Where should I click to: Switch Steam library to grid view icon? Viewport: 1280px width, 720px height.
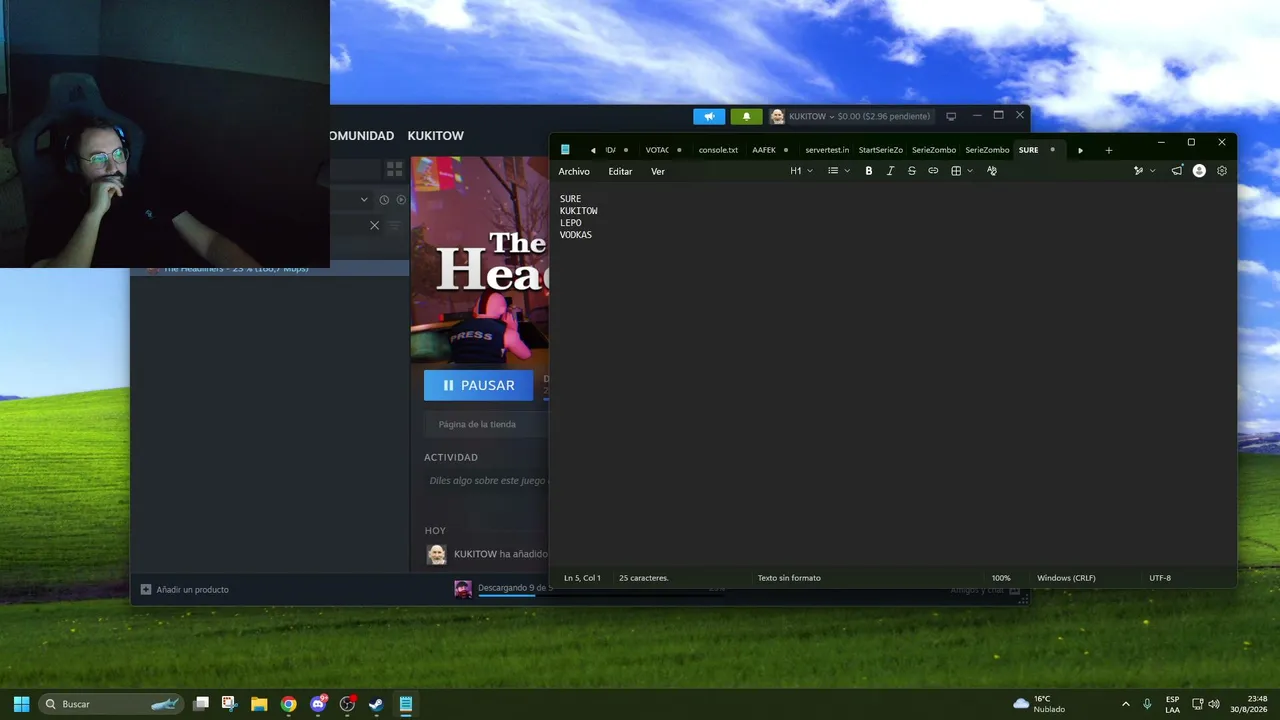pyautogui.click(x=395, y=169)
